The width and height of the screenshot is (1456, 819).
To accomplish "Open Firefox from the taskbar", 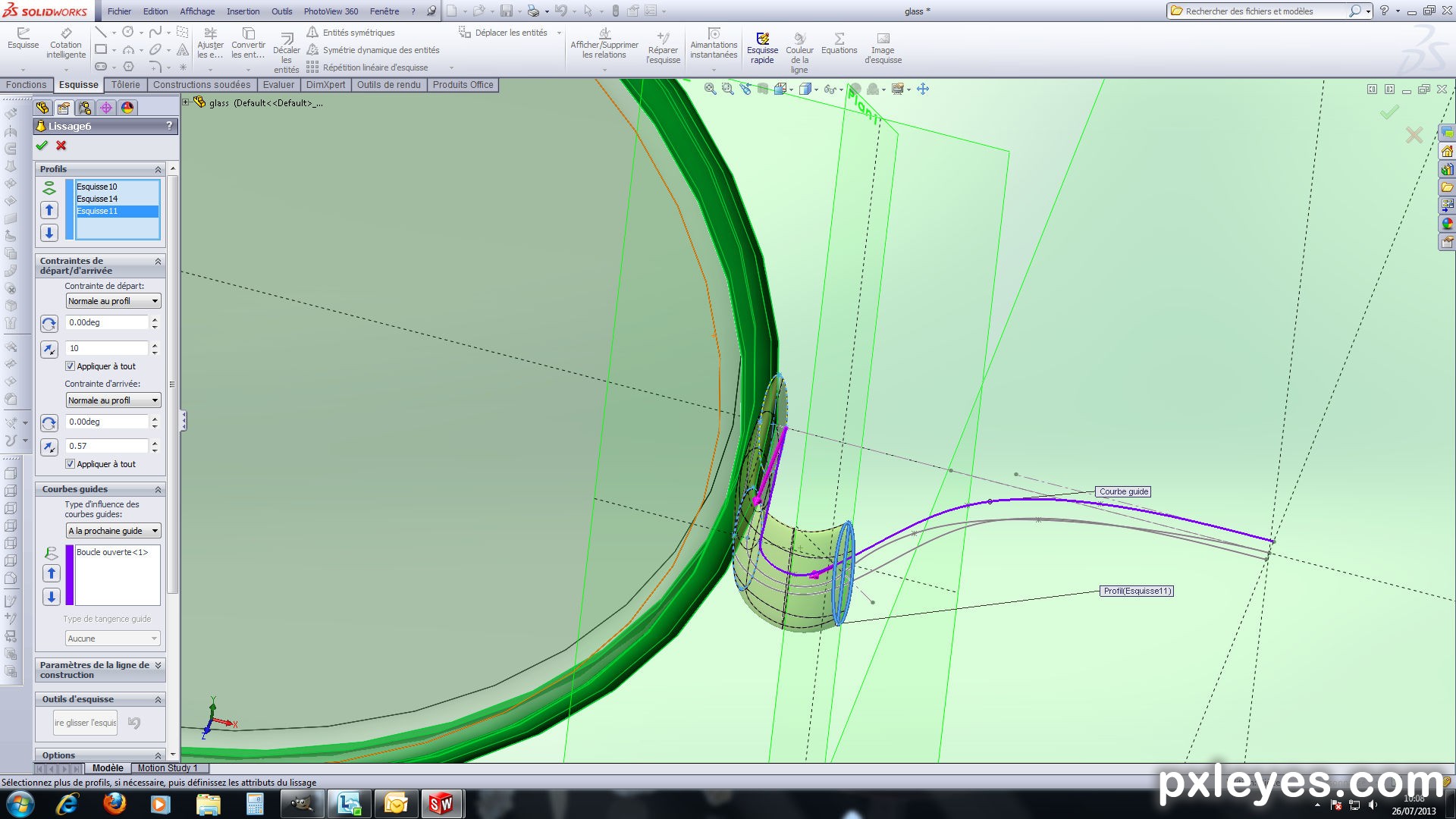I will (115, 803).
